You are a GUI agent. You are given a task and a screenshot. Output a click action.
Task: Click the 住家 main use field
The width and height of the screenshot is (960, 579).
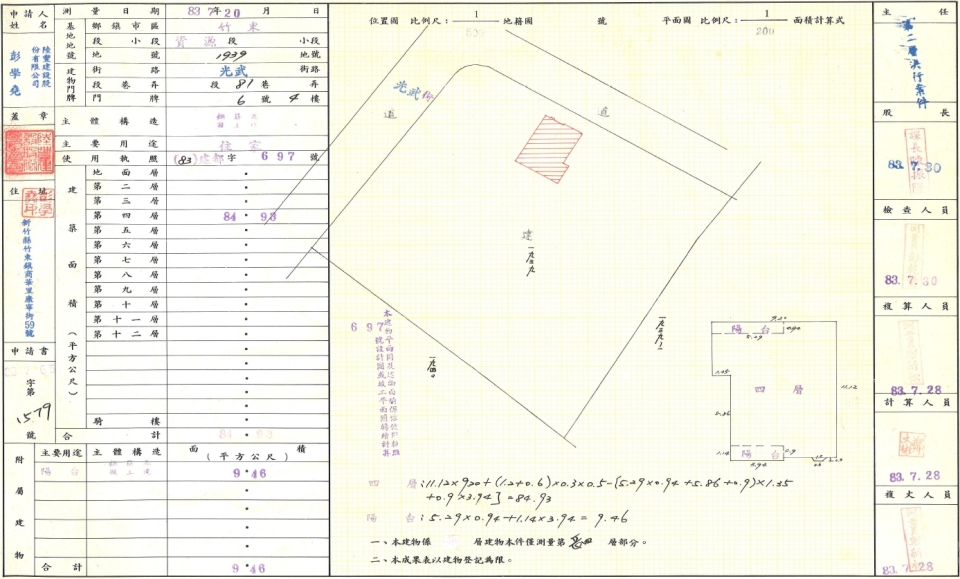pyautogui.click(x=246, y=143)
